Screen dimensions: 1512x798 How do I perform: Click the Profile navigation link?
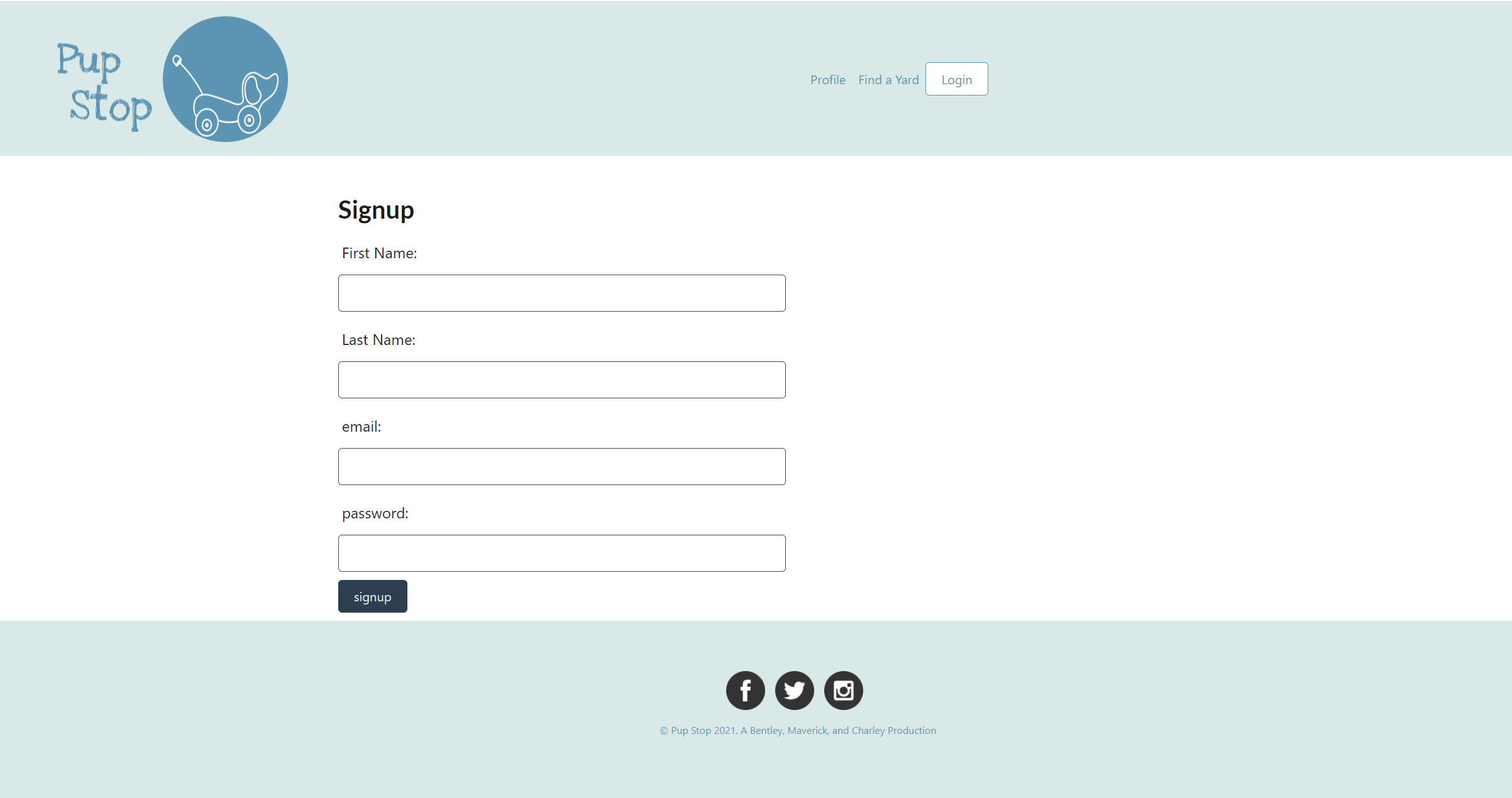pos(826,78)
